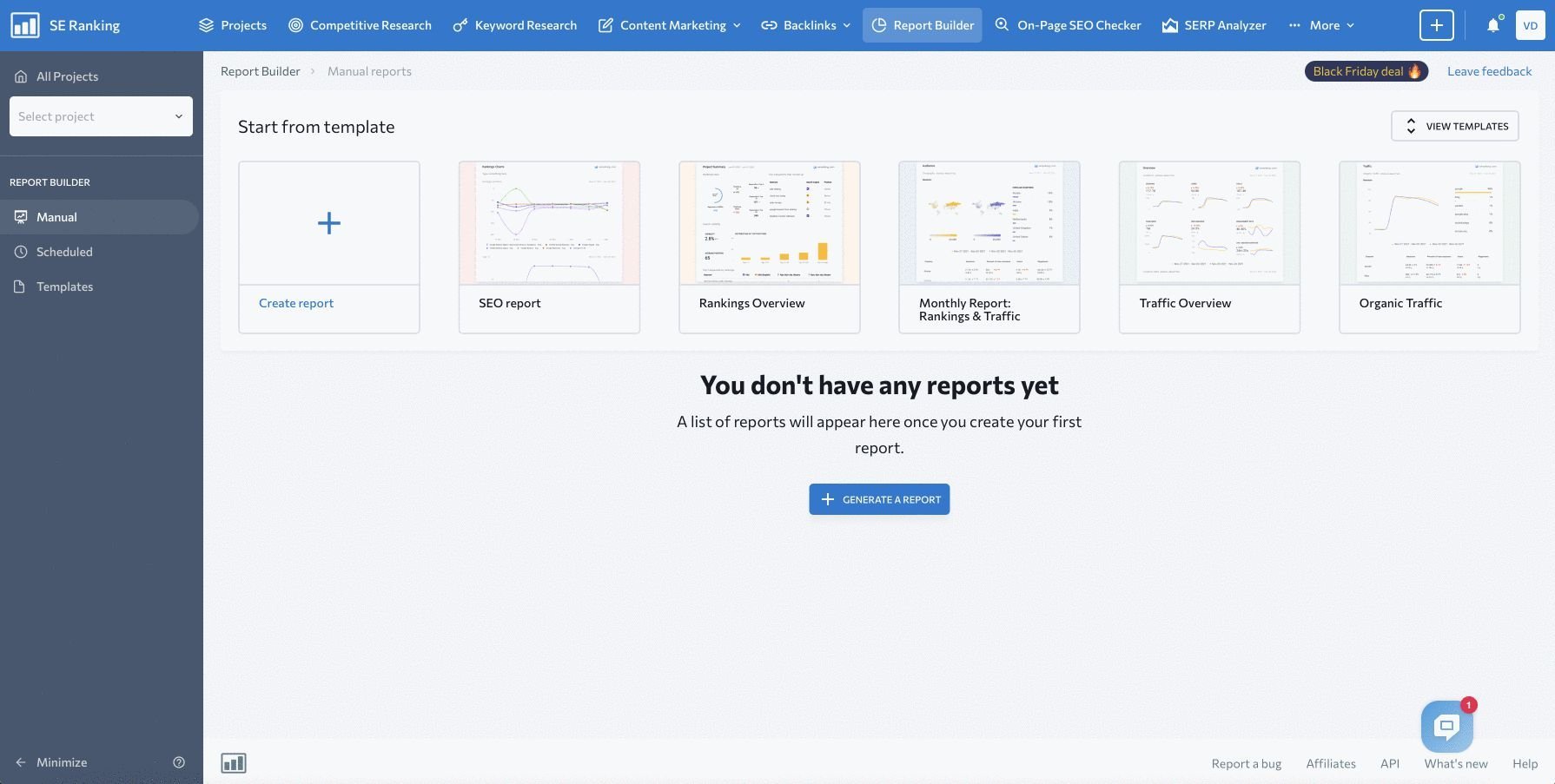
Task: Select the Organic Traffic template thumbnail
Action: tap(1430, 223)
